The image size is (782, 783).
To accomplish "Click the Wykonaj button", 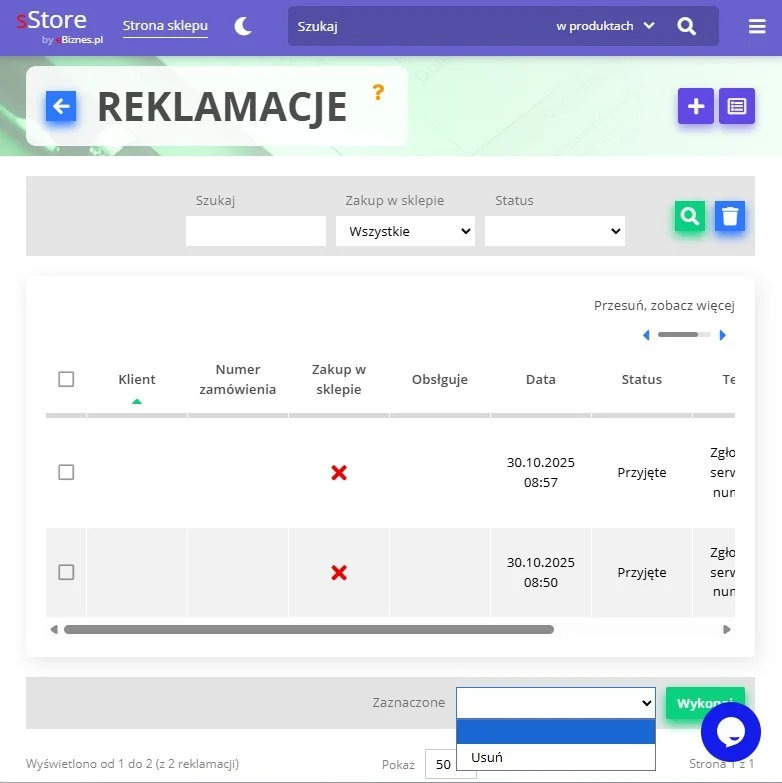I will tap(705, 703).
